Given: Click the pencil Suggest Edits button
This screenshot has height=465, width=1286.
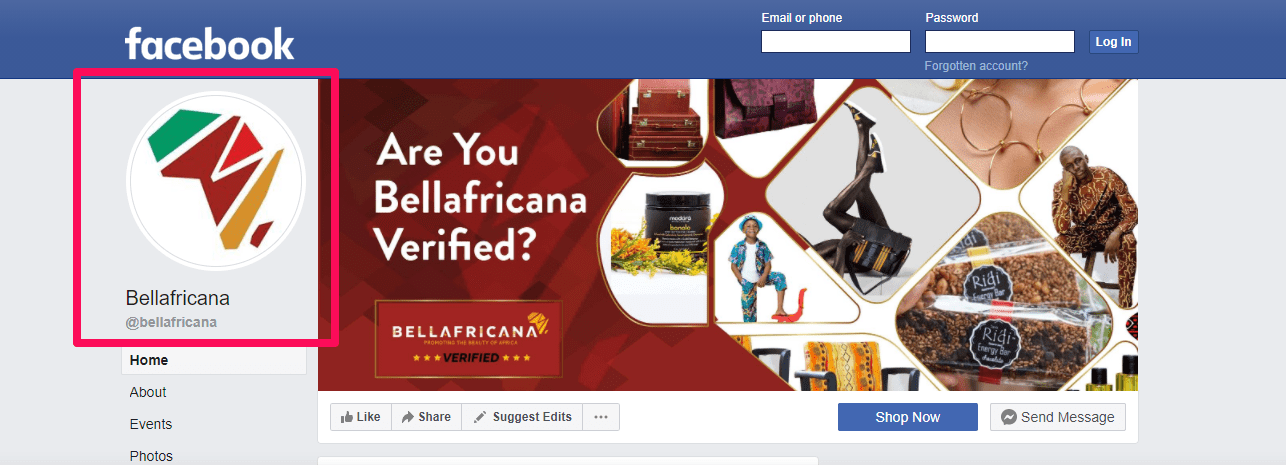Looking at the screenshot, I should point(522,417).
